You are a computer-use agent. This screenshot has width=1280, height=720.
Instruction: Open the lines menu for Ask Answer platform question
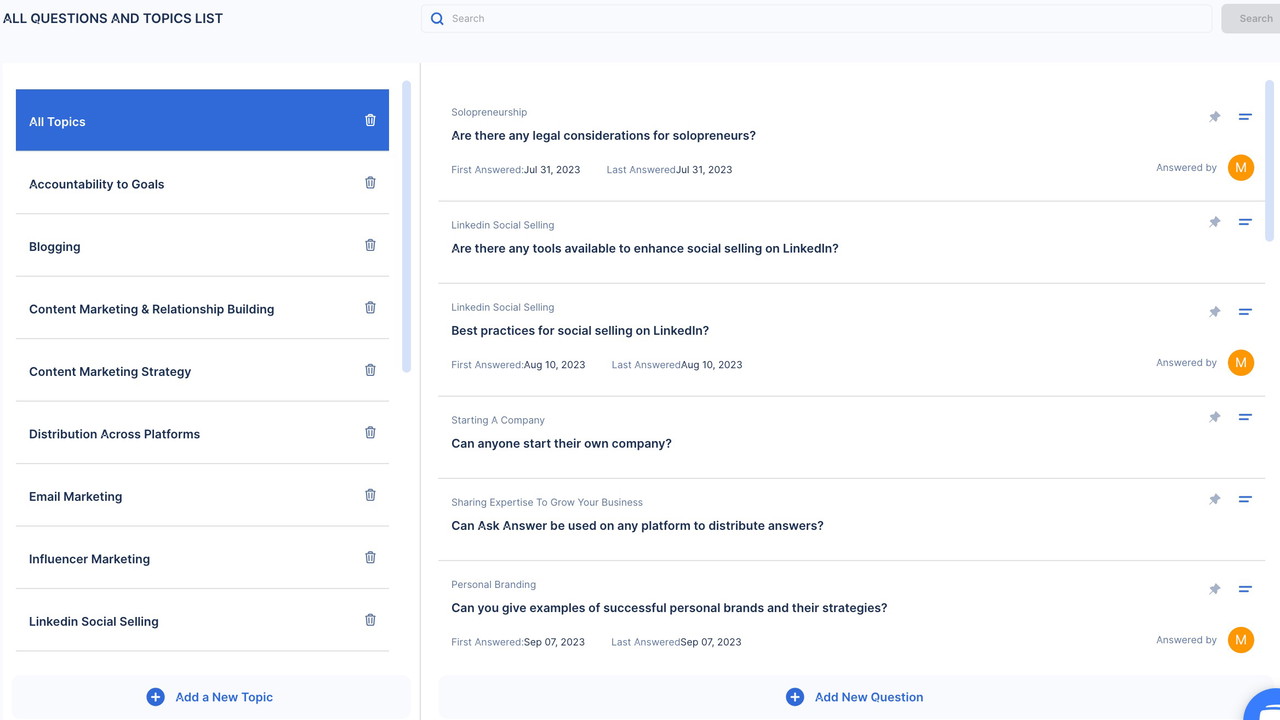point(1245,499)
